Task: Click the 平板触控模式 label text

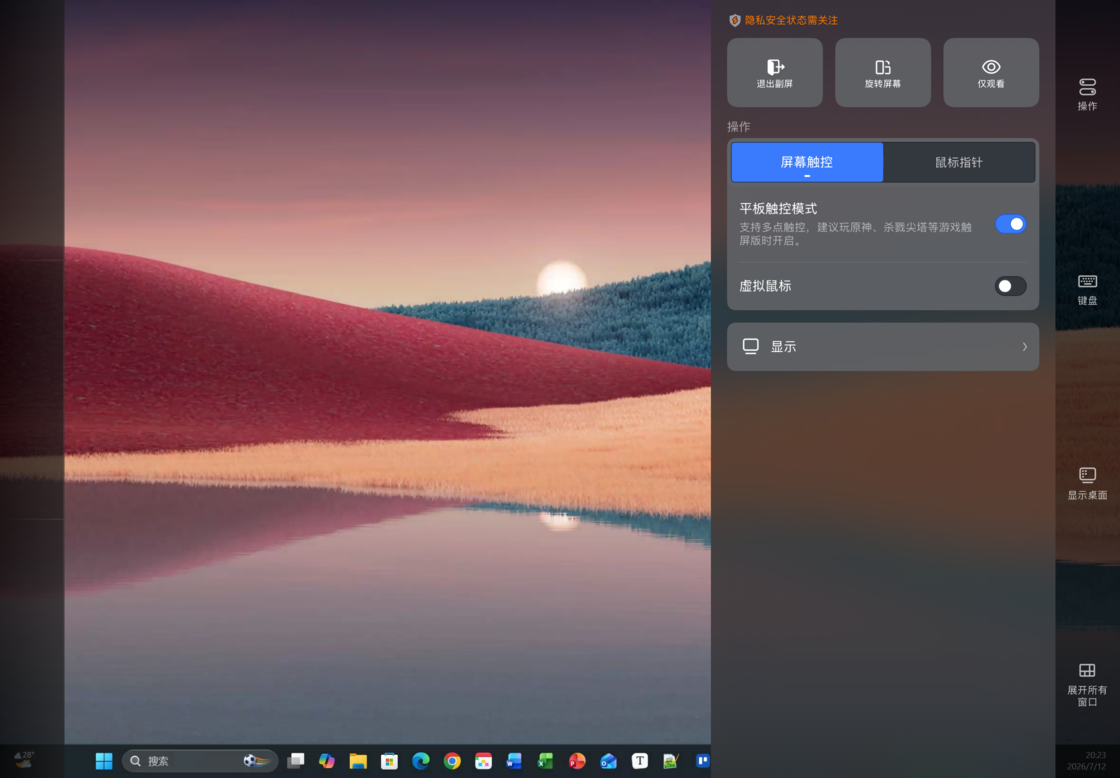Action: [778, 209]
